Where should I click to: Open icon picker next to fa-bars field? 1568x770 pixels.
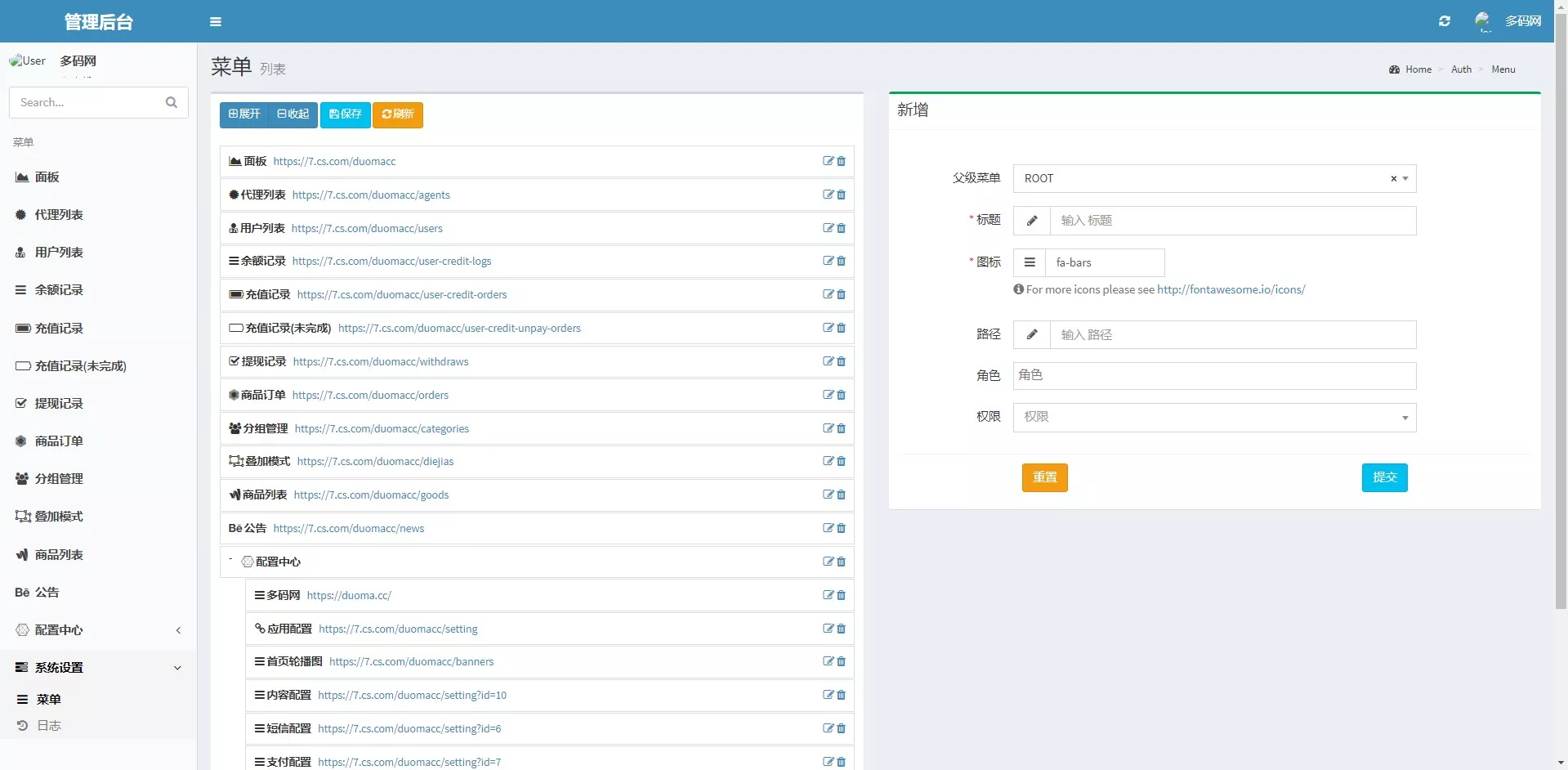tap(1030, 262)
